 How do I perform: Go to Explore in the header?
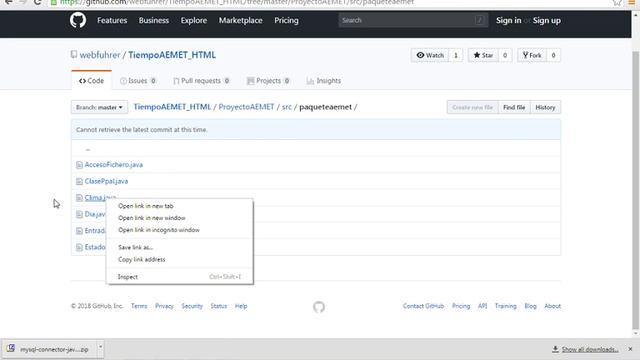(194, 20)
